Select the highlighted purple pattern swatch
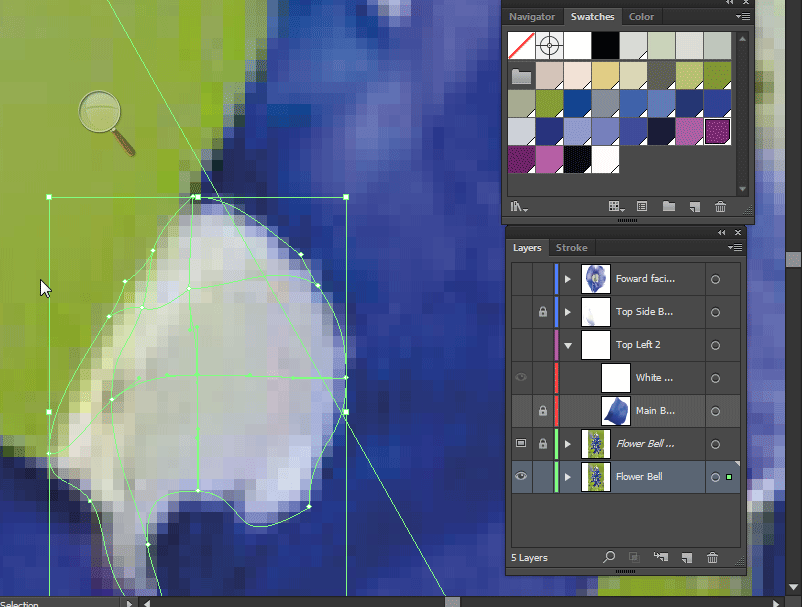802x607 pixels. [718, 131]
